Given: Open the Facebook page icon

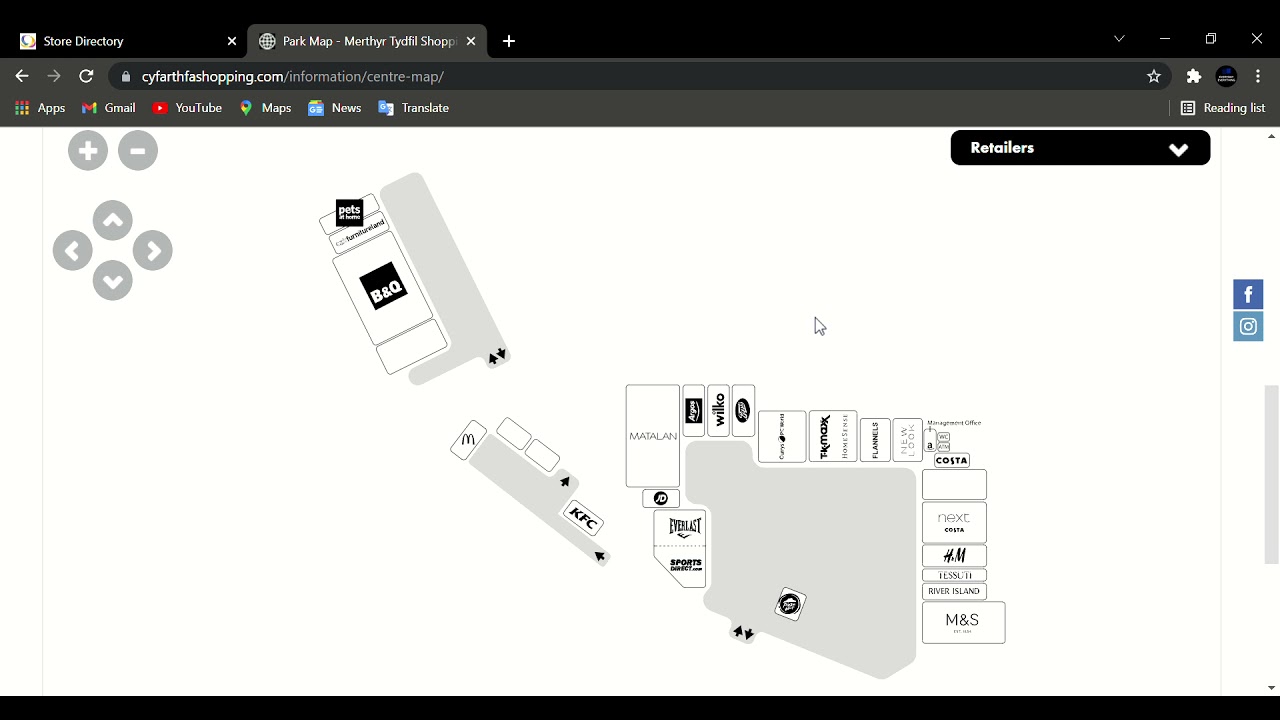Looking at the screenshot, I should pos(1248,294).
